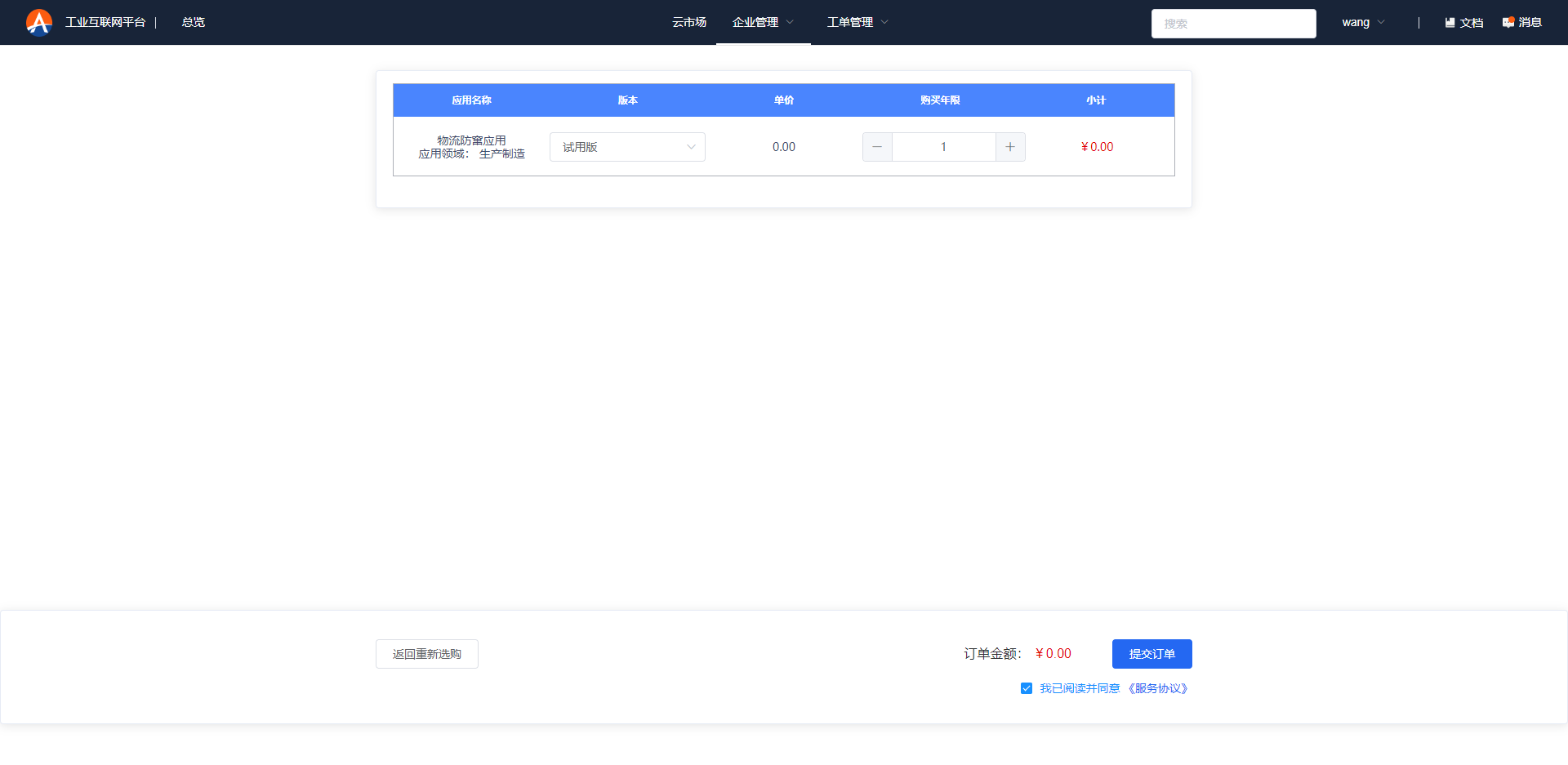
Task: Click the 返回重新选购 button
Action: click(426, 654)
